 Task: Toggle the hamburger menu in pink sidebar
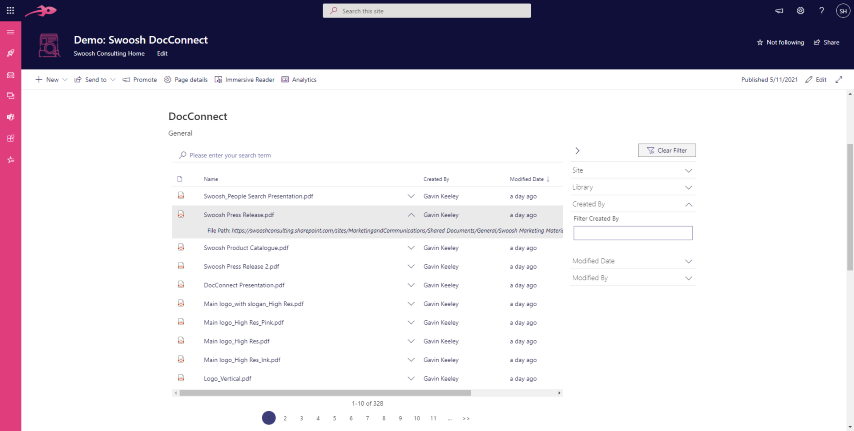(10, 32)
